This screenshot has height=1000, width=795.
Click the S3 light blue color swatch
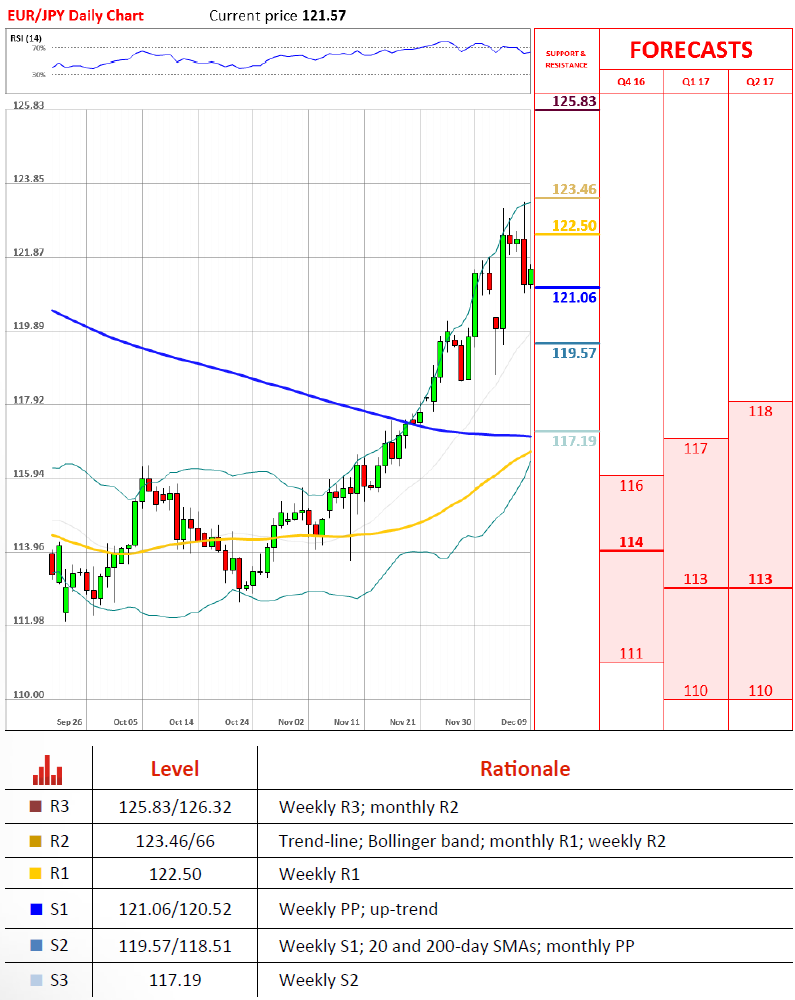[x=36, y=980]
